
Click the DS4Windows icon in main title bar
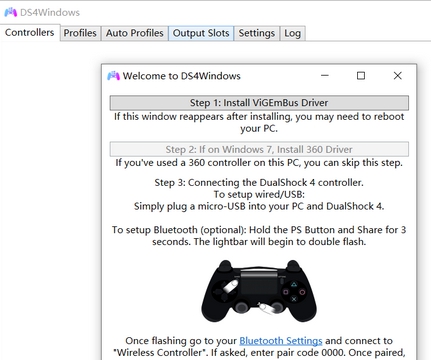[x=10, y=12]
